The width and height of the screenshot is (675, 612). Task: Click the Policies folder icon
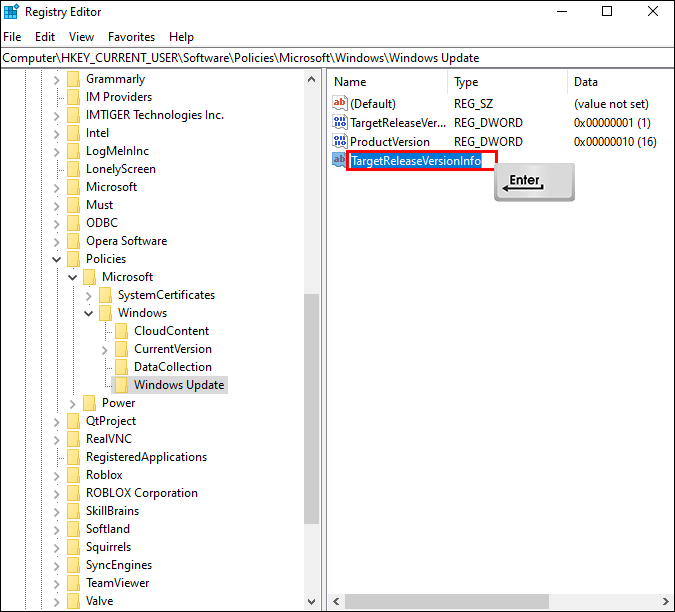coord(74,260)
